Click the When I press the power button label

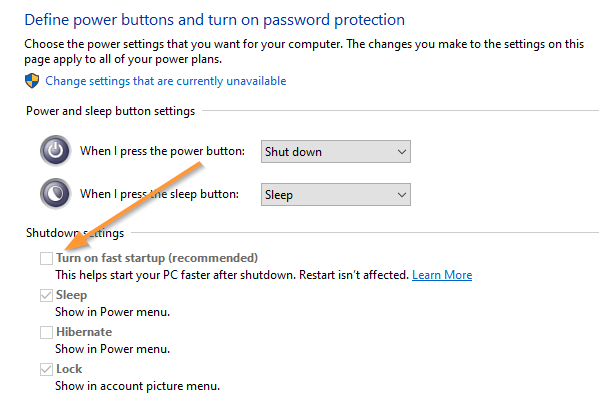click(162, 151)
